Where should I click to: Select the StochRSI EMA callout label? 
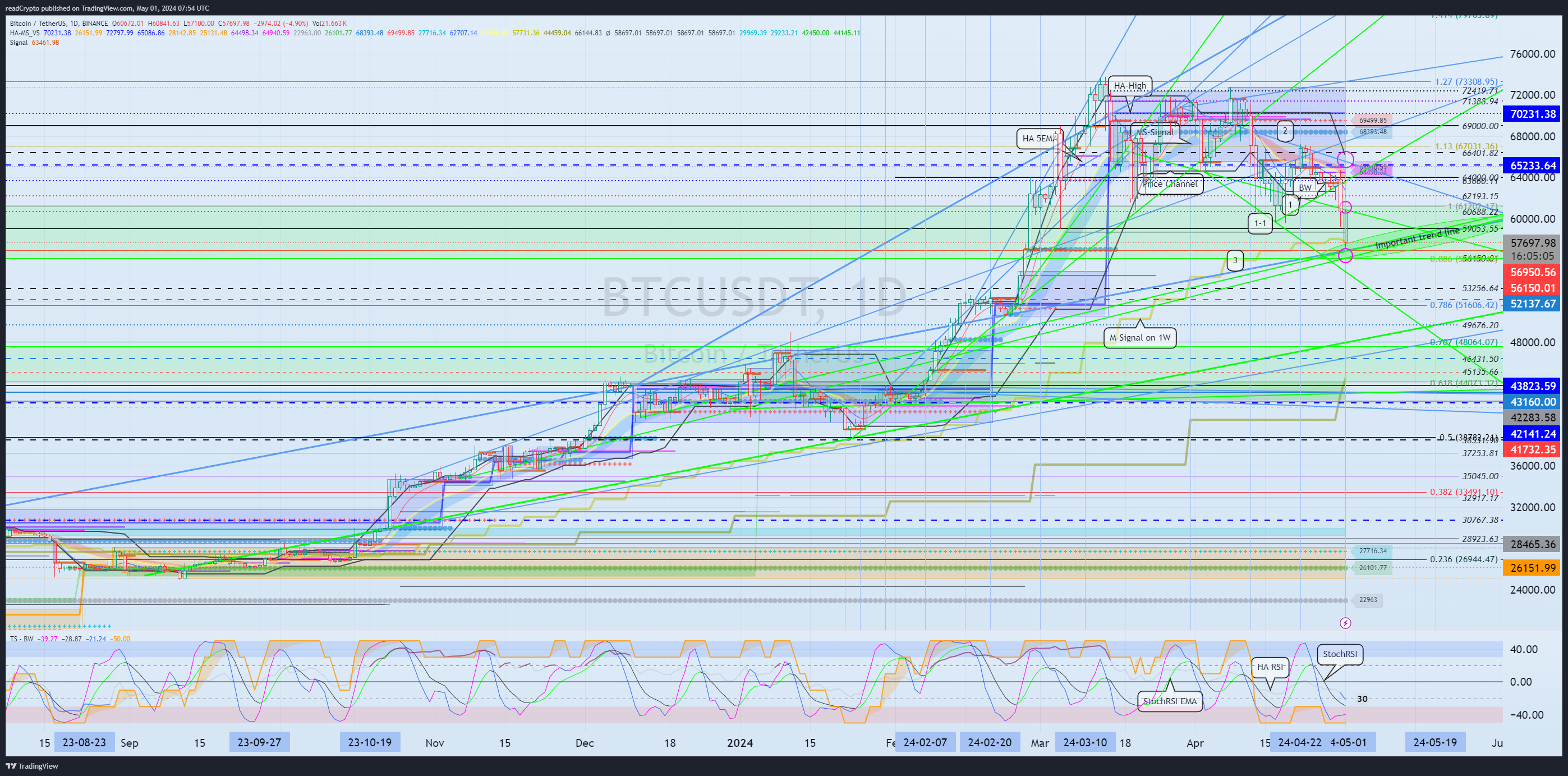1169,701
